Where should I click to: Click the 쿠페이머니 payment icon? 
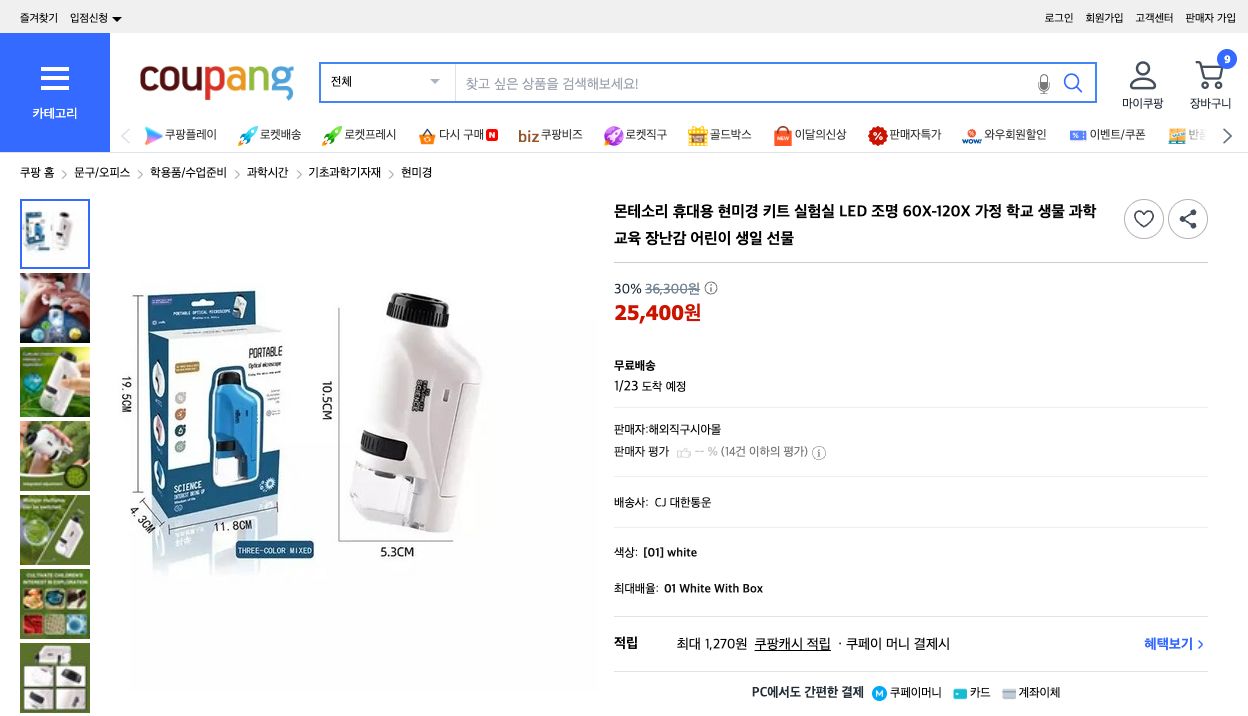(x=879, y=692)
